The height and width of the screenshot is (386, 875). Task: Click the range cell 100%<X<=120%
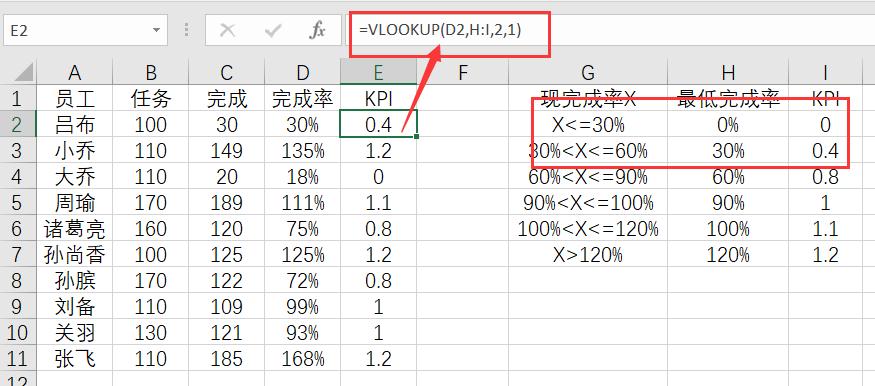point(588,228)
